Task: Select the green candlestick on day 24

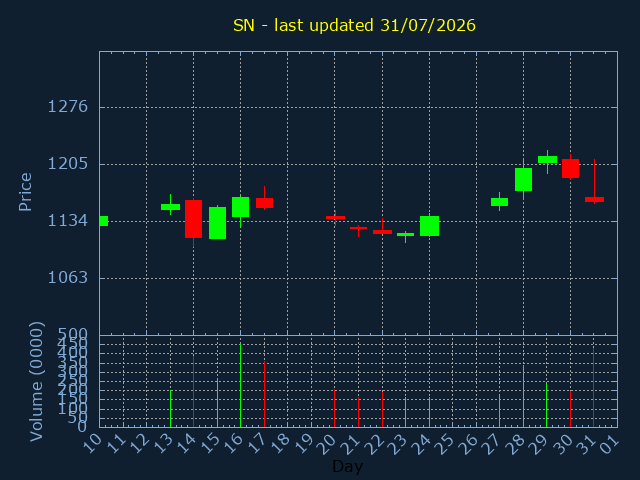Action: click(429, 226)
